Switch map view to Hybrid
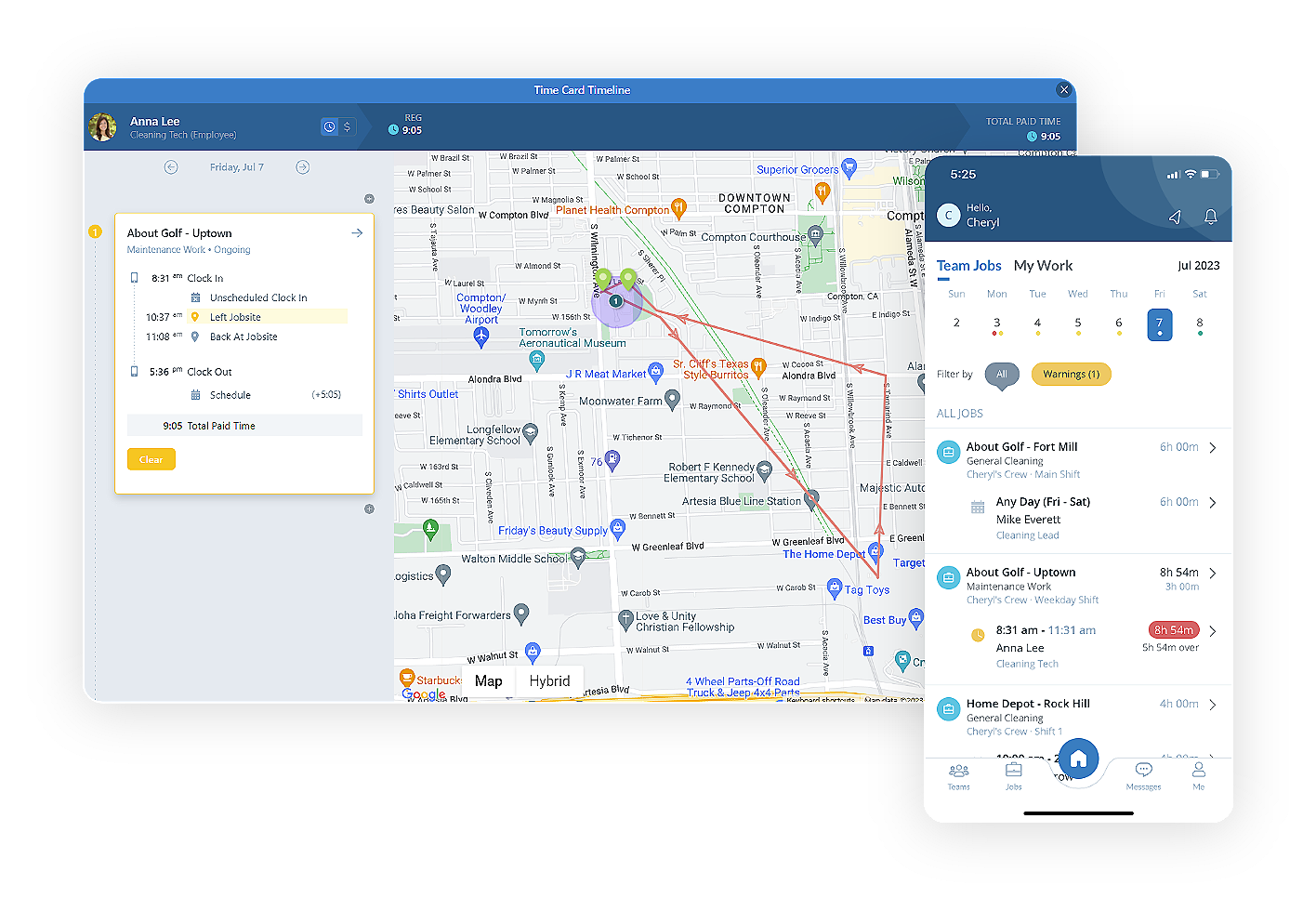This screenshot has width=1316, height=911. pyautogui.click(x=550, y=680)
